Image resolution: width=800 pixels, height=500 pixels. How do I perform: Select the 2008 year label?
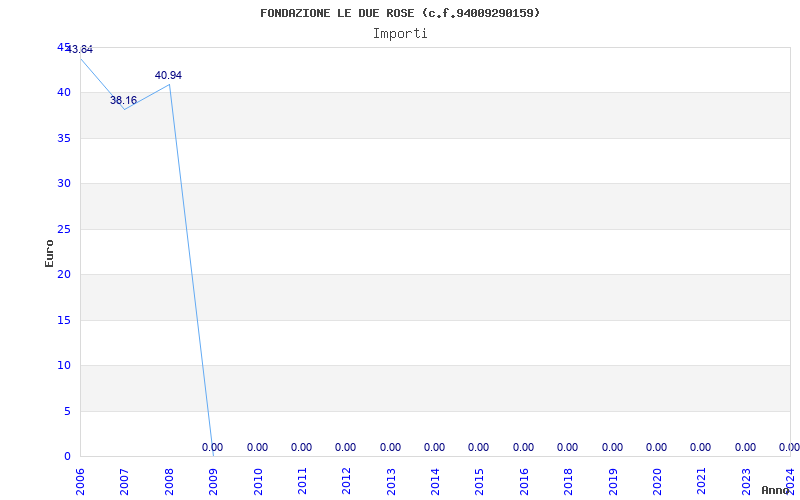tap(169, 481)
